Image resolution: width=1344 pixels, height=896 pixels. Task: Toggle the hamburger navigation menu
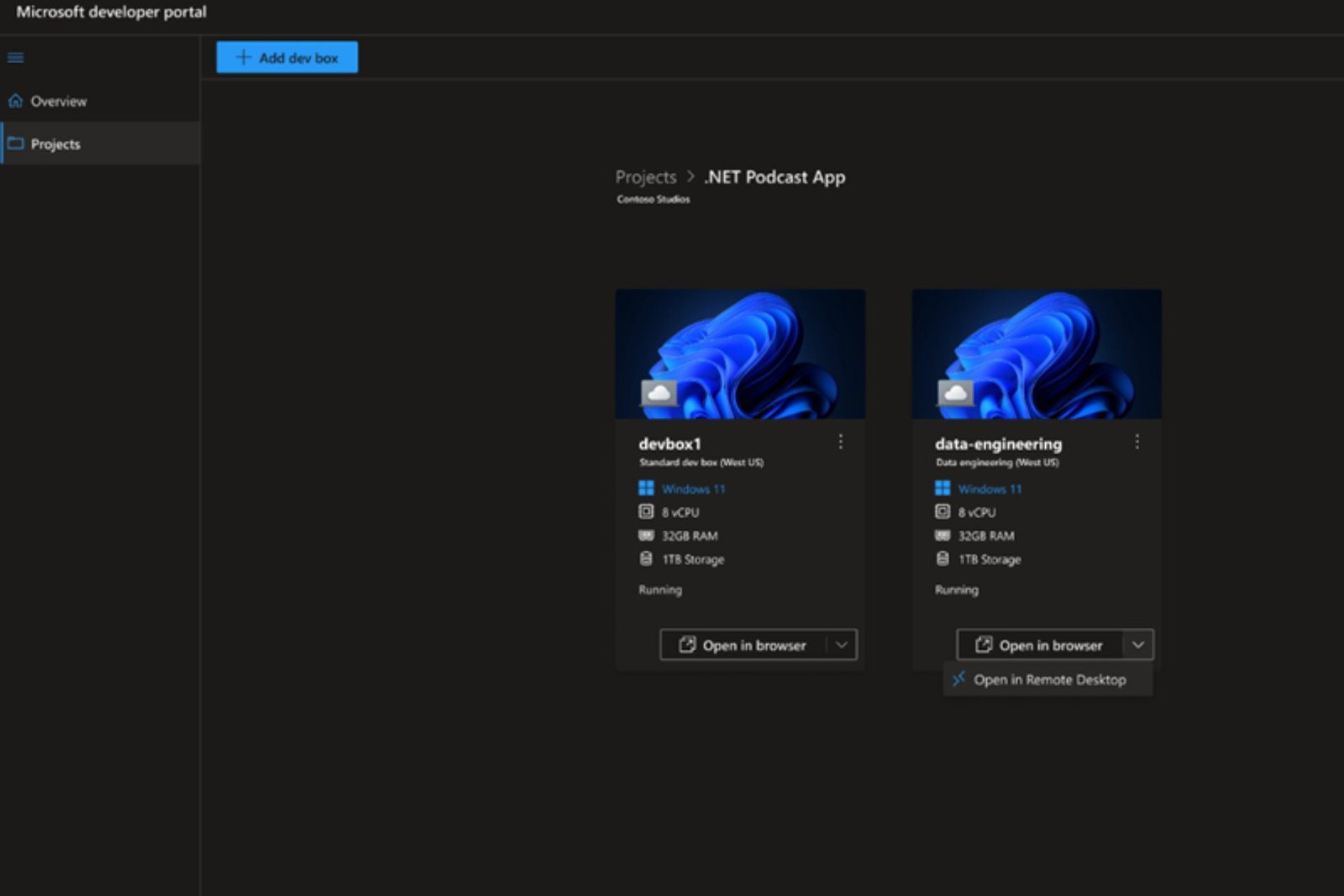coord(15,58)
